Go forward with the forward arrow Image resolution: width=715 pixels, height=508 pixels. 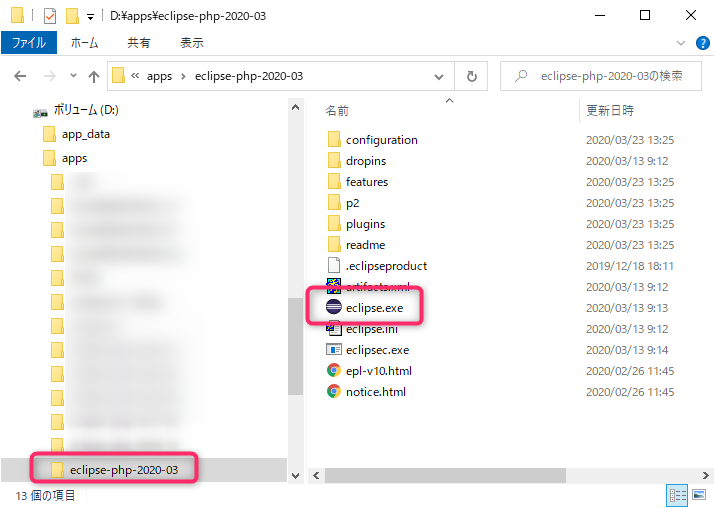pos(49,76)
